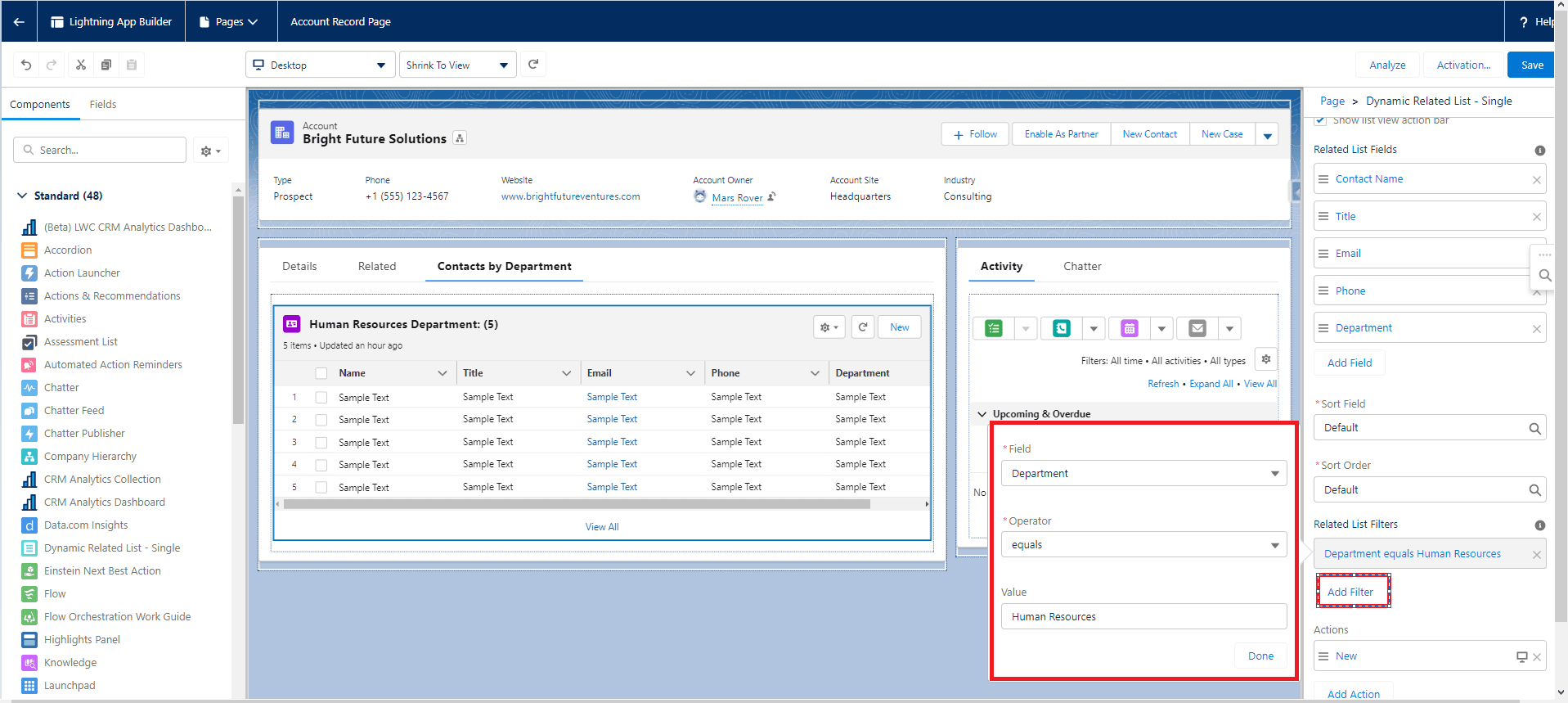Check the row 3 checkbox
Screen dimensions: 1568x703
[x=321, y=442]
